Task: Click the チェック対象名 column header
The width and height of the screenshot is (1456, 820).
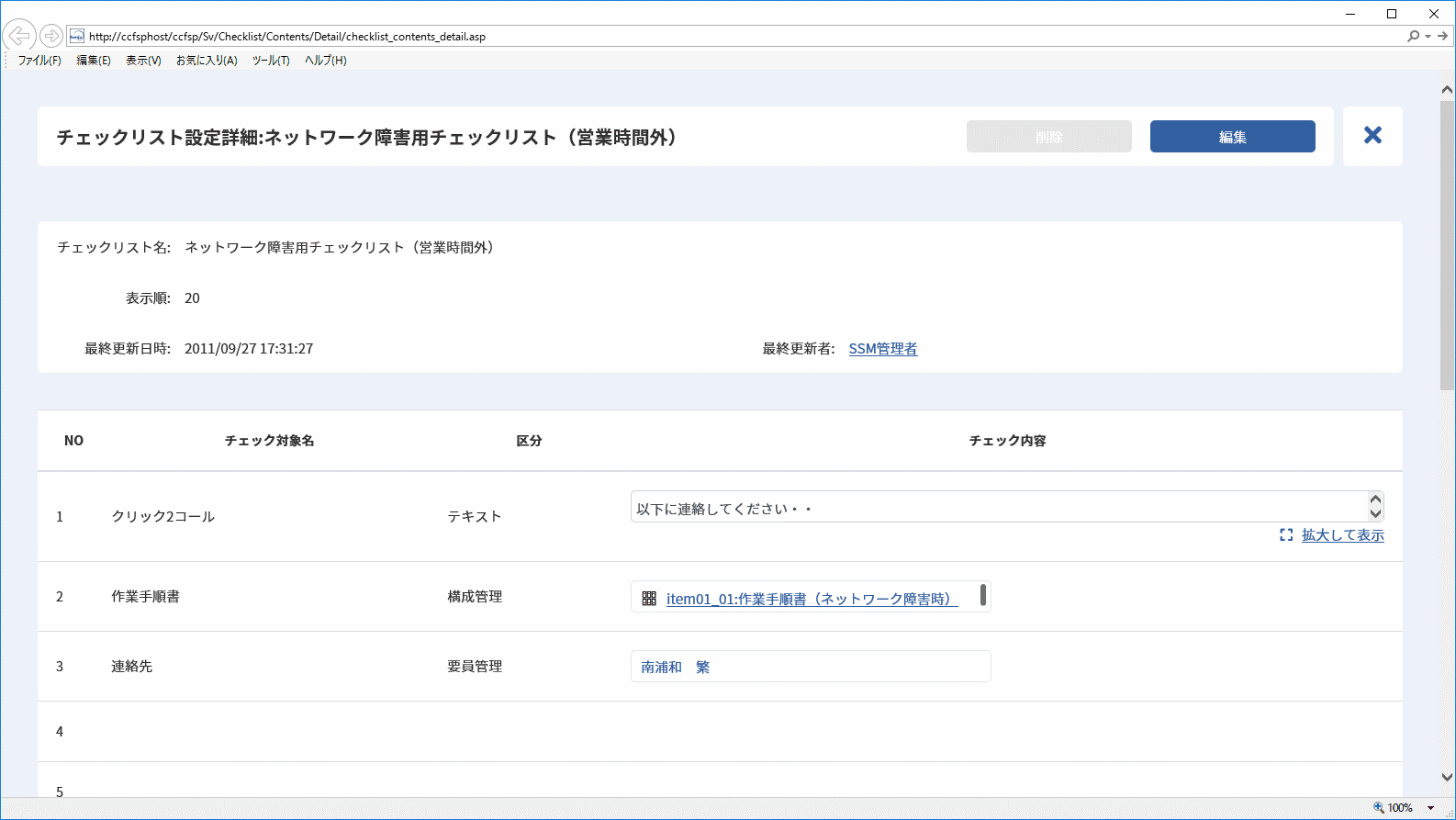Action: pos(270,441)
